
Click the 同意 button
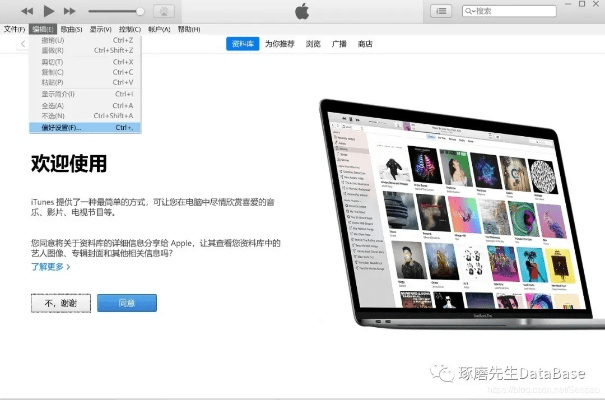pos(126,303)
